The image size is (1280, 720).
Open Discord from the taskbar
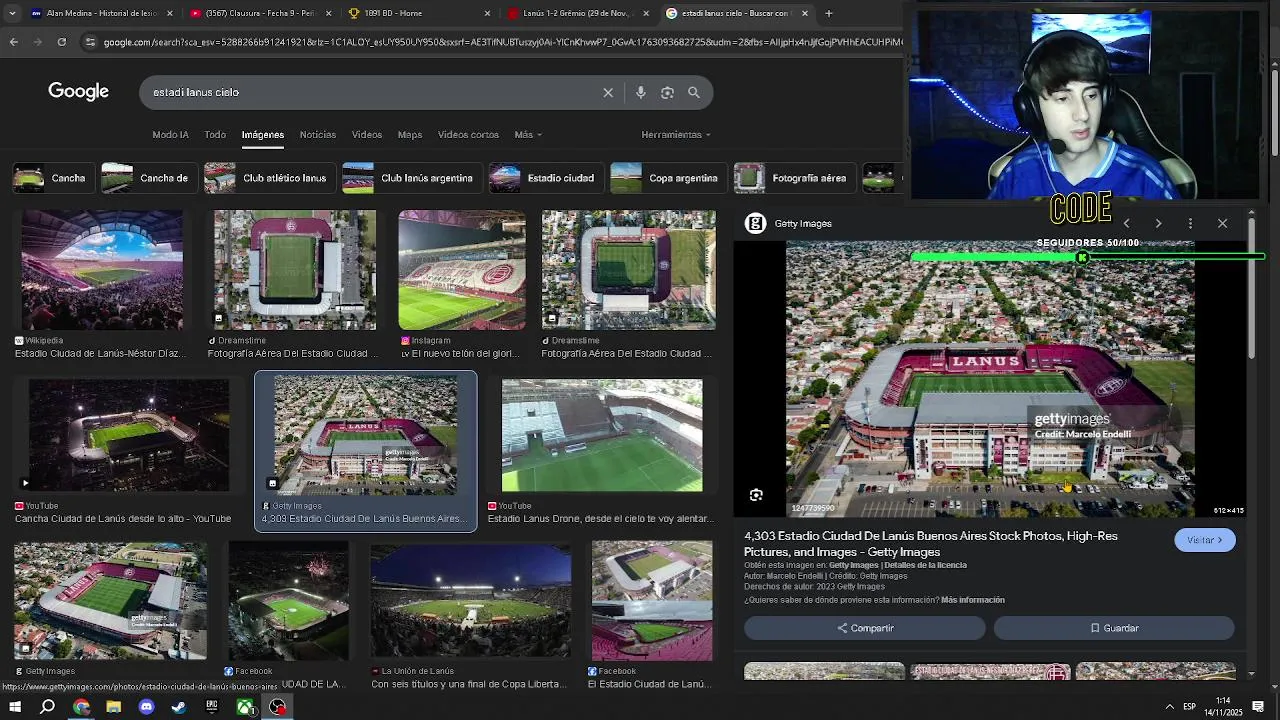[146, 707]
